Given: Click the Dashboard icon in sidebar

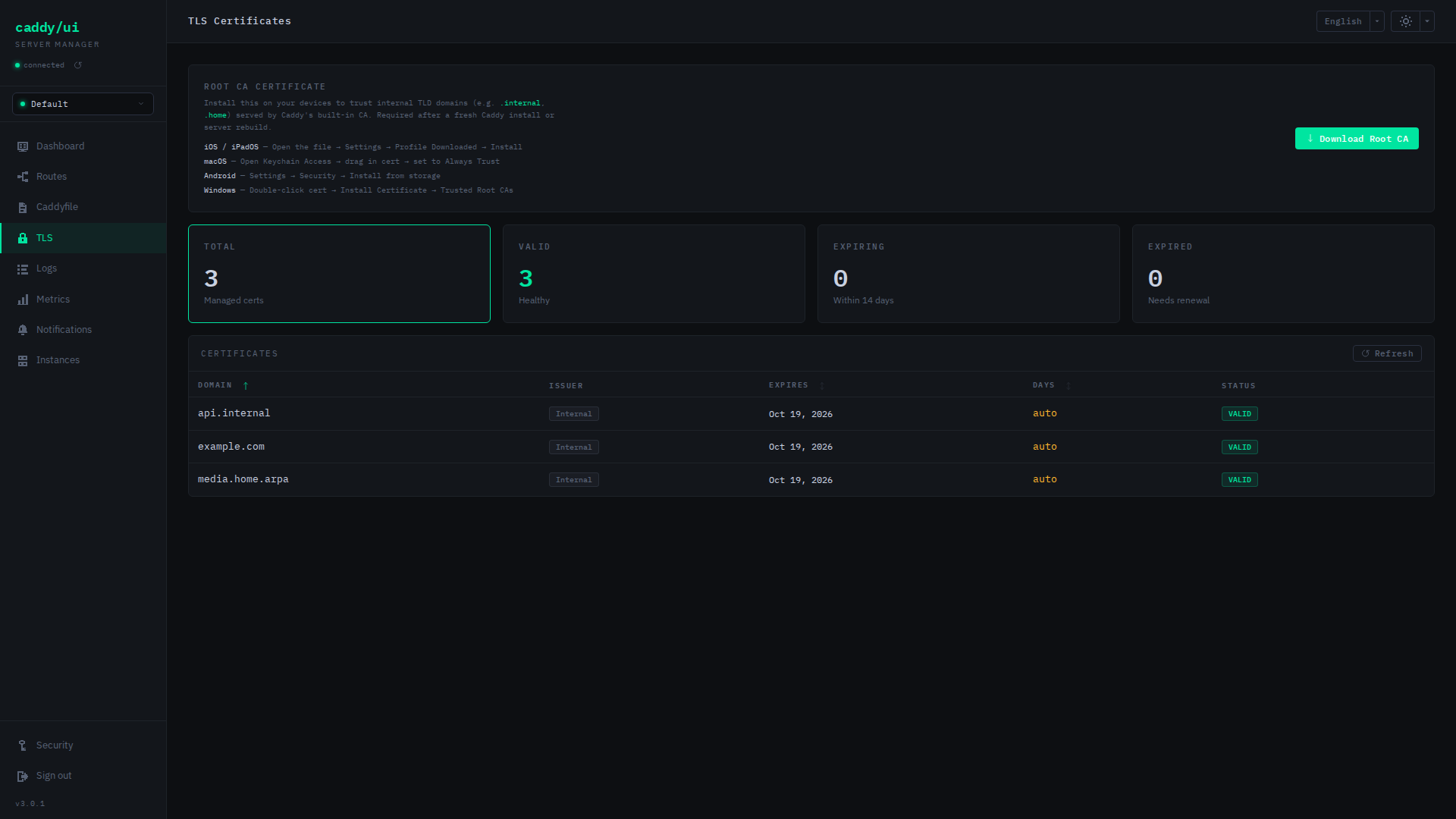Looking at the screenshot, I should (23, 146).
